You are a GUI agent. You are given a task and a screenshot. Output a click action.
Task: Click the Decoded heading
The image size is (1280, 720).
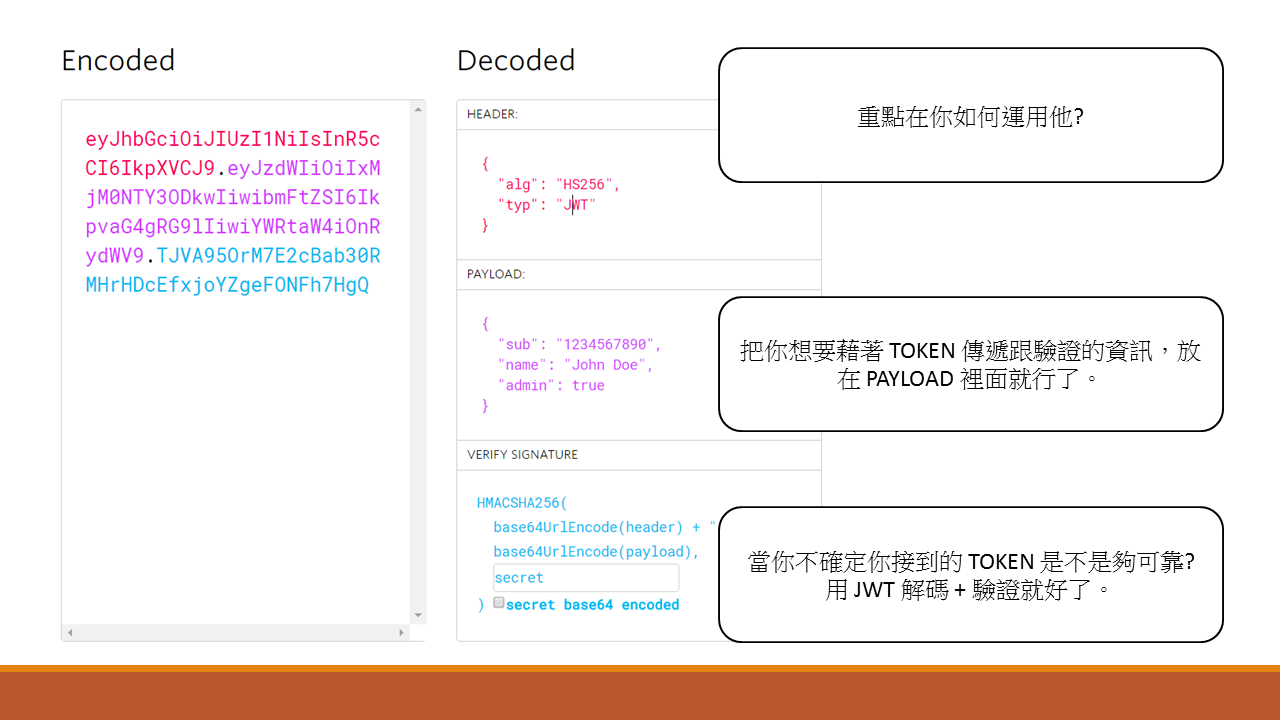coord(516,61)
